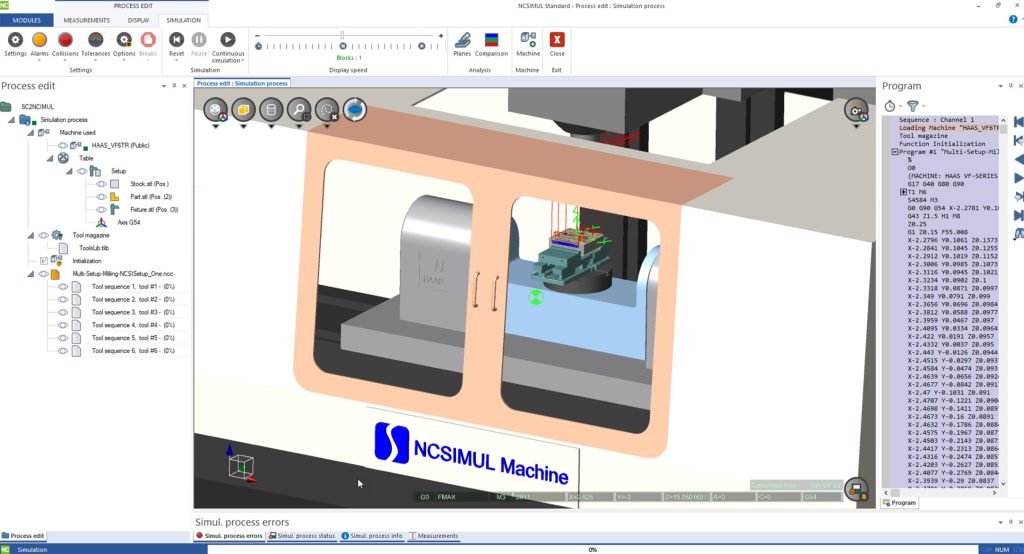Screen dimensions: 1024x554
Task: Click the zoom magnifier view icon
Action: [298, 110]
